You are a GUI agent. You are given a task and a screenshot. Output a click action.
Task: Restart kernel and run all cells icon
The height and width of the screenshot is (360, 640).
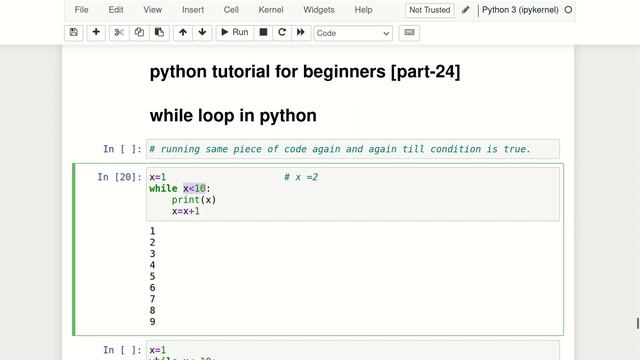click(301, 33)
